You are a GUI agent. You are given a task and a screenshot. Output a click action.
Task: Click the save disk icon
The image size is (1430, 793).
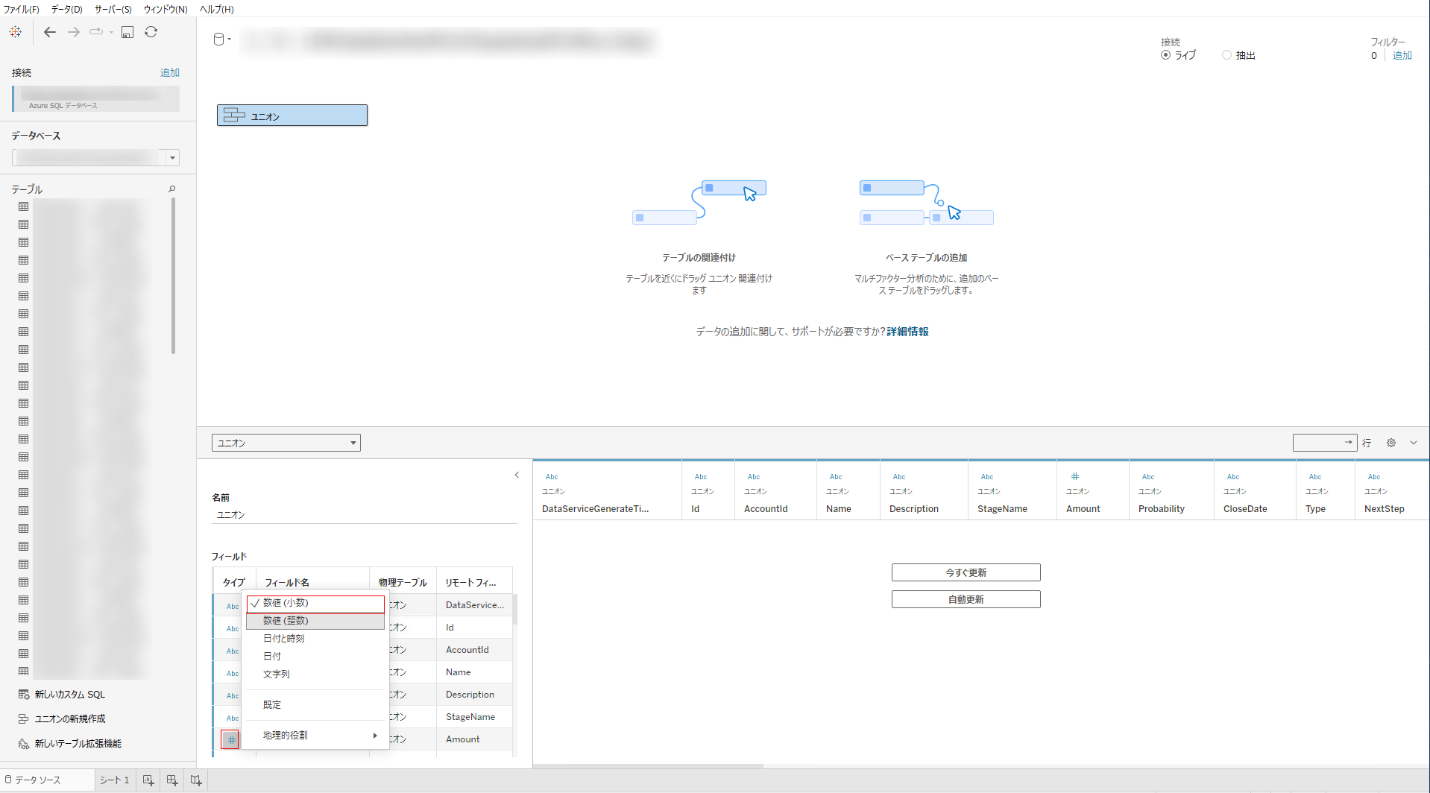click(x=127, y=32)
